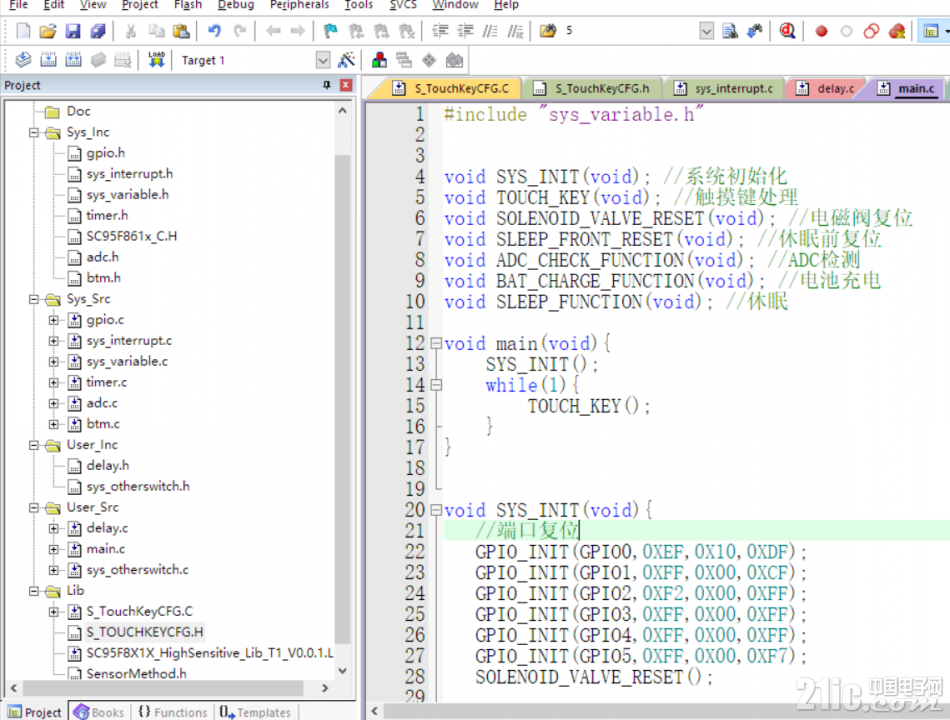Download to flash LOAD icon
950x720 pixels.
point(156,60)
